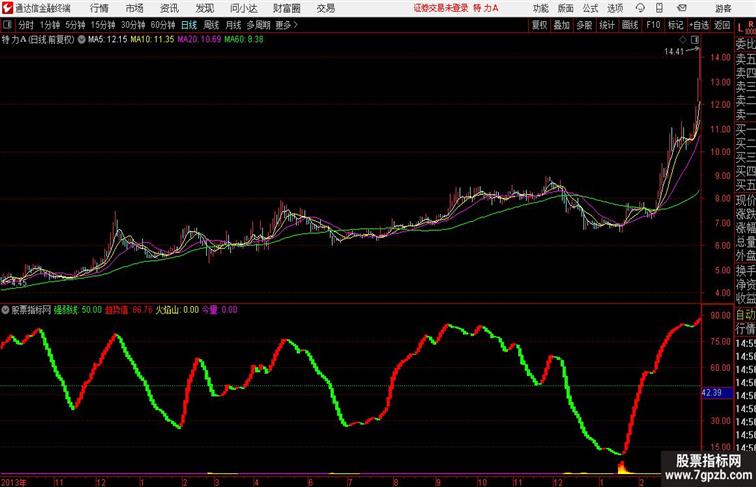
Task: Toggle the left panel icon beside 分时
Action: pyautogui.click(x=7, y=25)
